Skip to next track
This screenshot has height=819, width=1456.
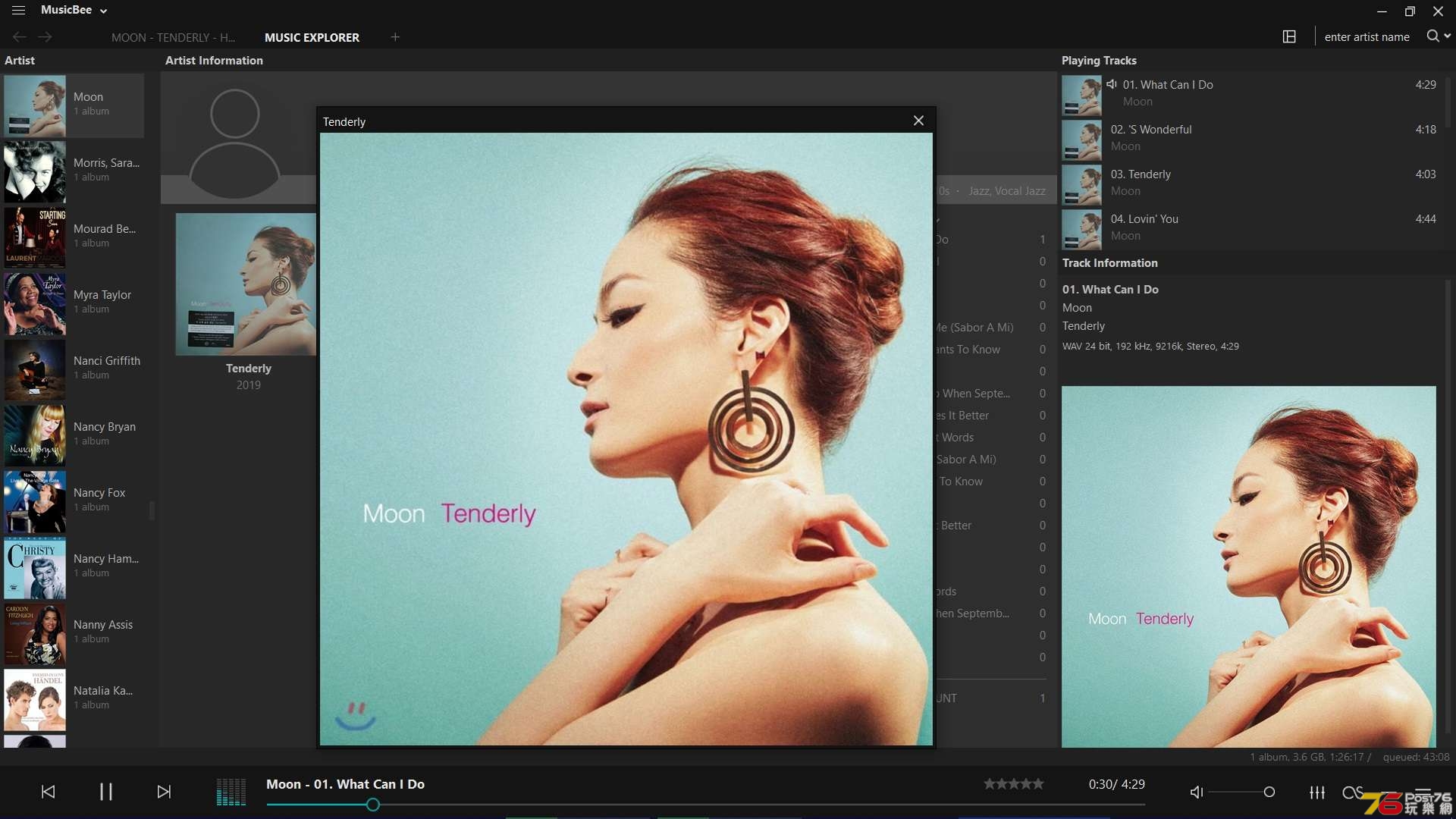[x=164, y=792]
